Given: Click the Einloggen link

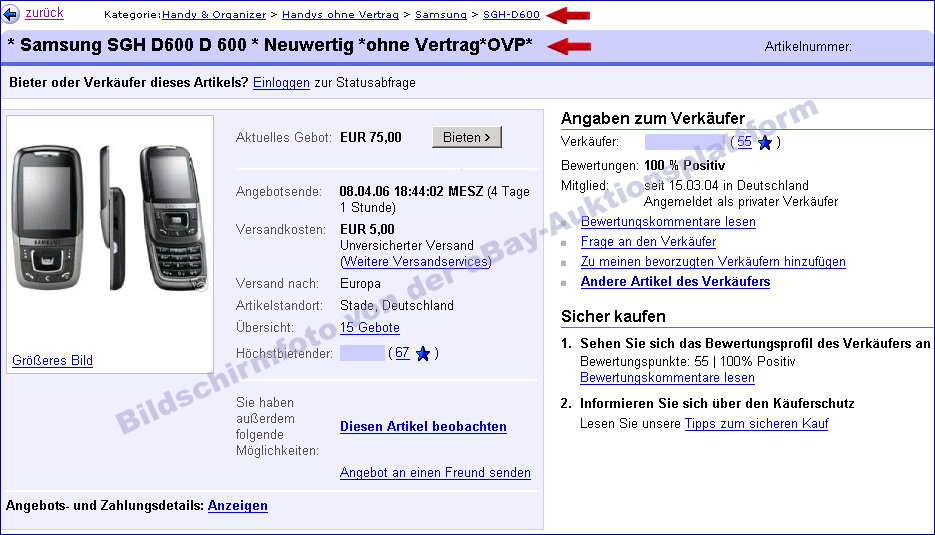Looking at the screenshot, I should [281, 83].
